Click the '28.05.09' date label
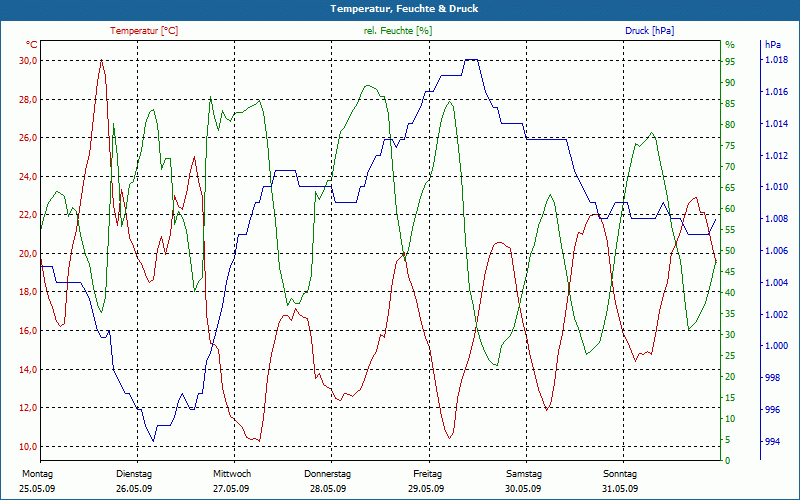Image resolution: width=800 pixels, height=500 pixels. (x=328, y=489)
